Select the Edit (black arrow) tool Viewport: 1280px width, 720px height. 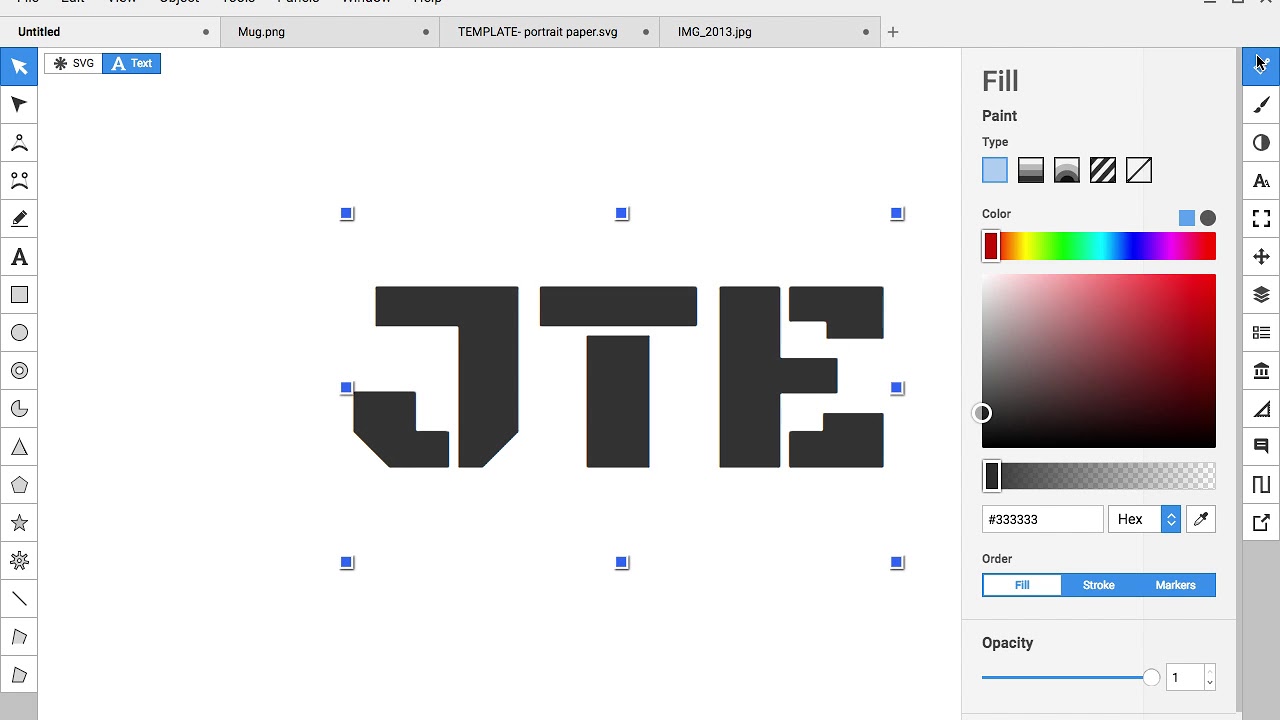(19, 105)
